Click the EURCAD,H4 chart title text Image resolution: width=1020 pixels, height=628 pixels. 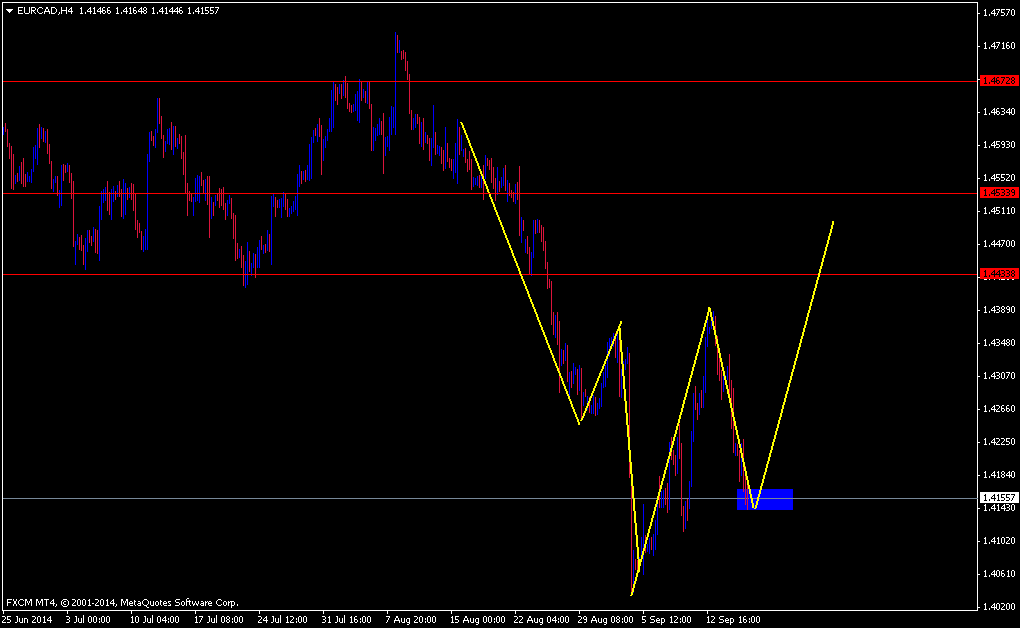pos(45,10)
